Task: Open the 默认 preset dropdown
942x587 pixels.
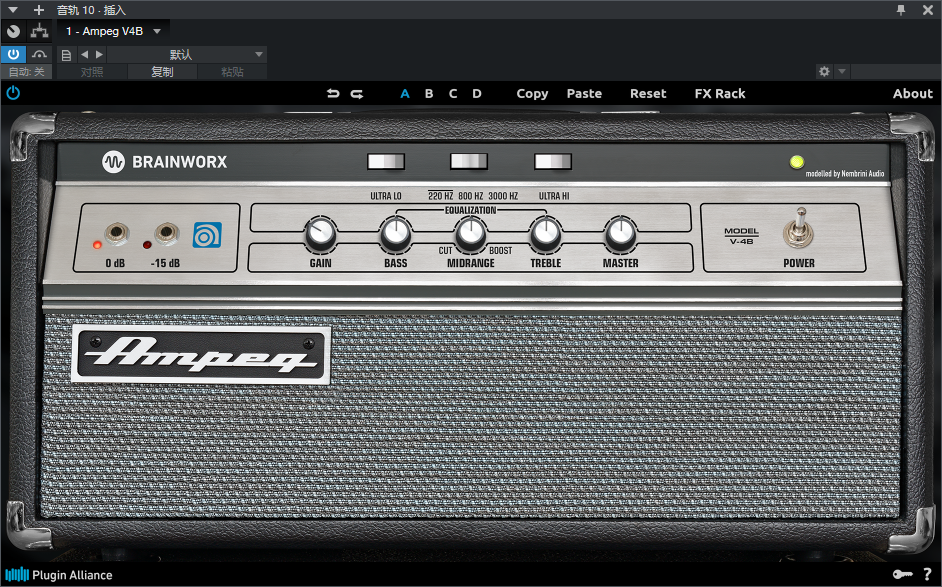Action: [186, 55]
